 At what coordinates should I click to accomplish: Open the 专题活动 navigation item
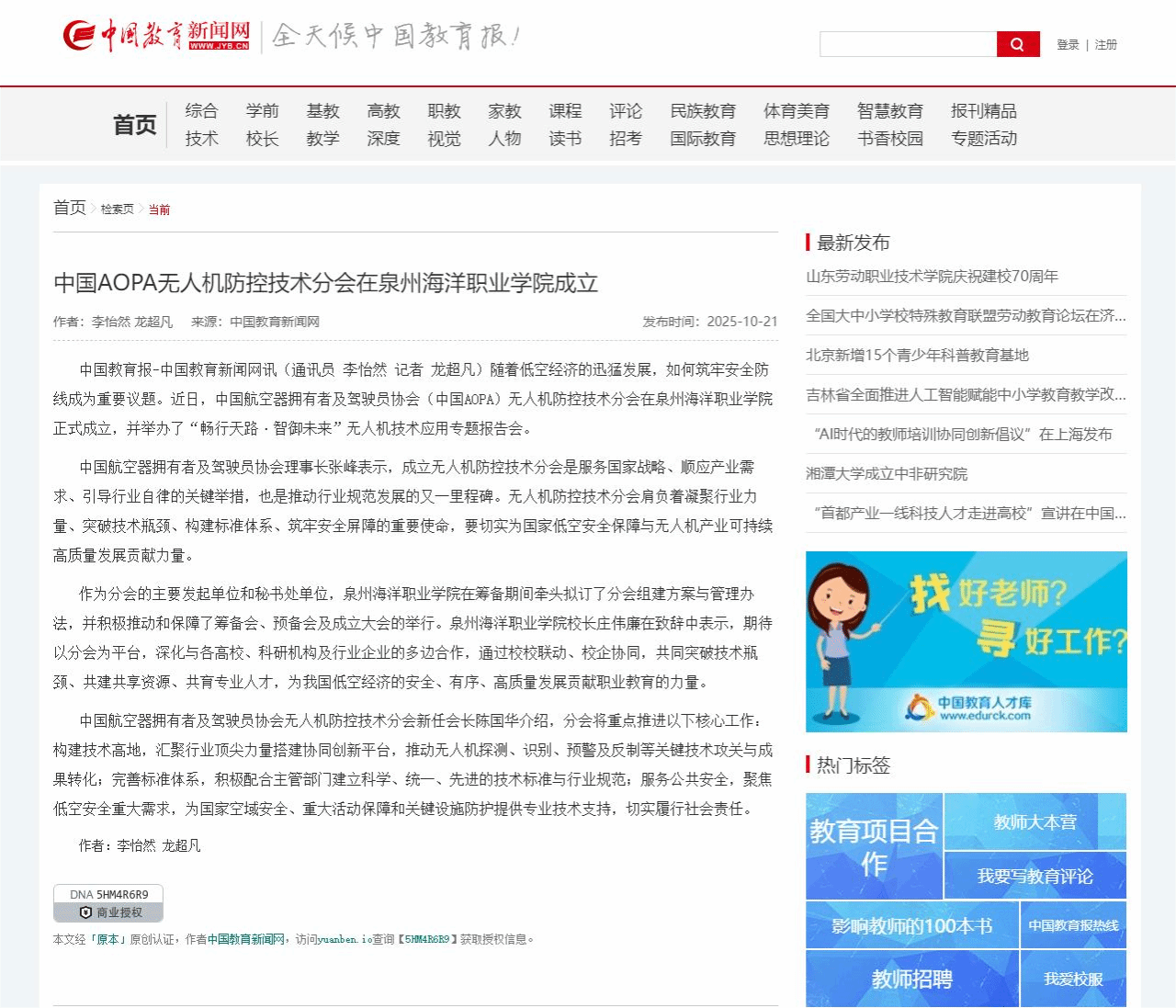click(983, 139)
